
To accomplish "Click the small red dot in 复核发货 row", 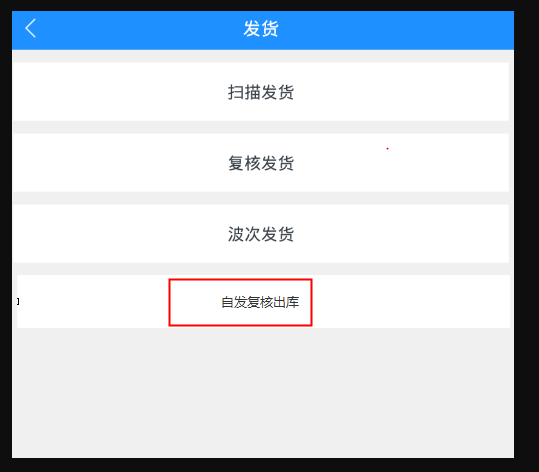I will tap(387, 149).
